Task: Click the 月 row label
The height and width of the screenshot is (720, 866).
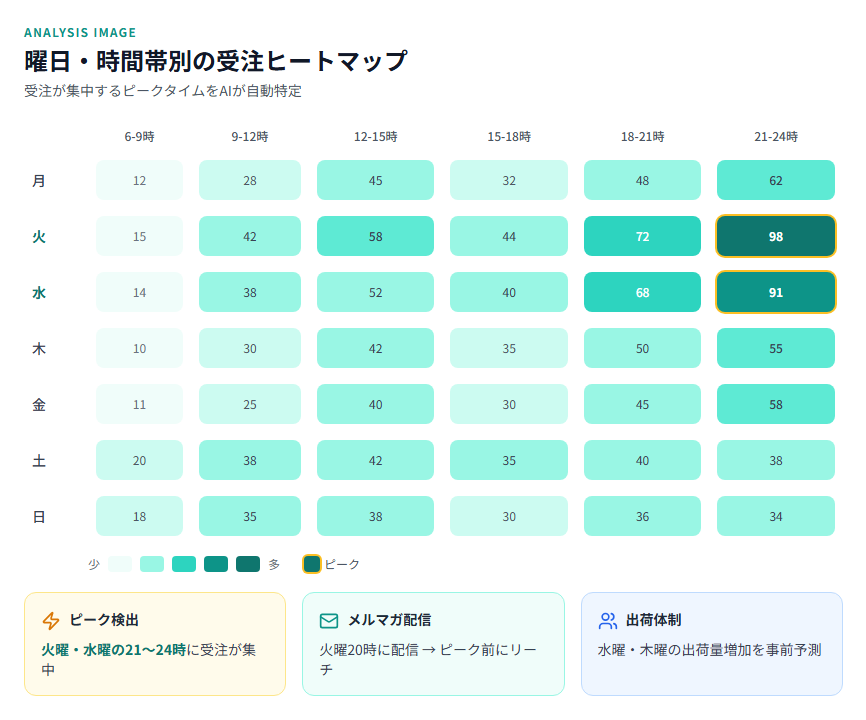Action: [x=39, y=181]
